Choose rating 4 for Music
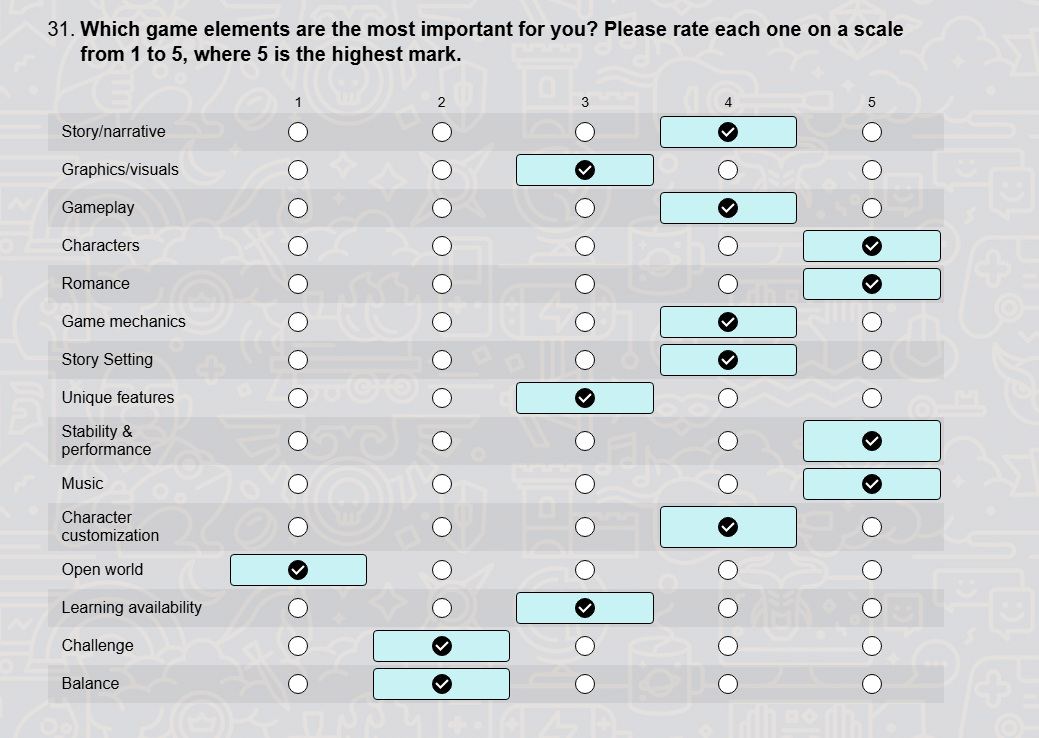Viewport: 1039px width, 738px height. click(x=728, y=484)
